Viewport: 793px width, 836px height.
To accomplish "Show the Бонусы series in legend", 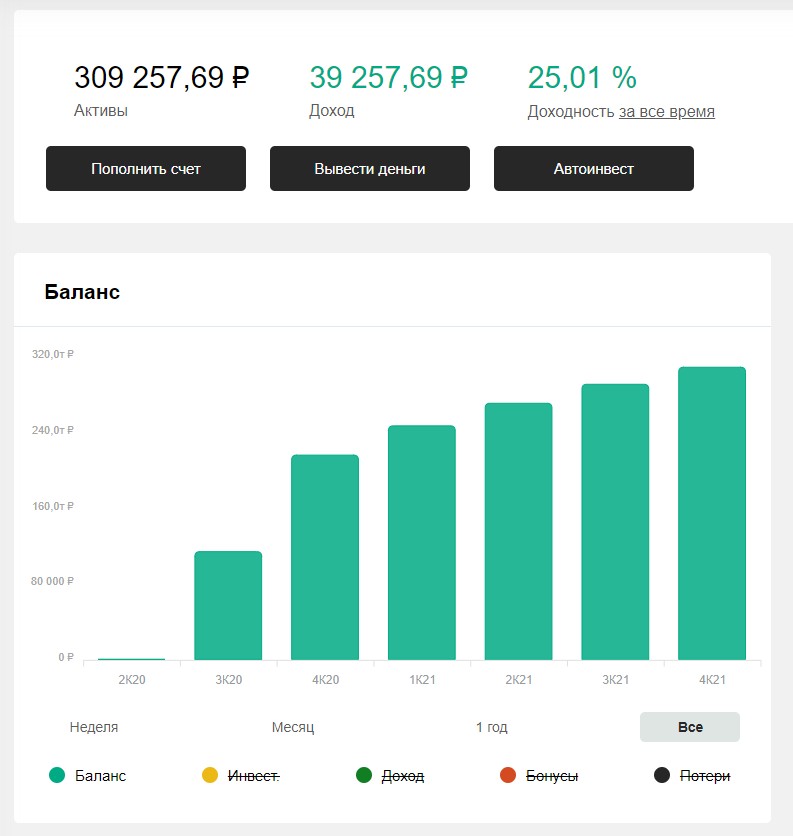I will pos(552,775).
